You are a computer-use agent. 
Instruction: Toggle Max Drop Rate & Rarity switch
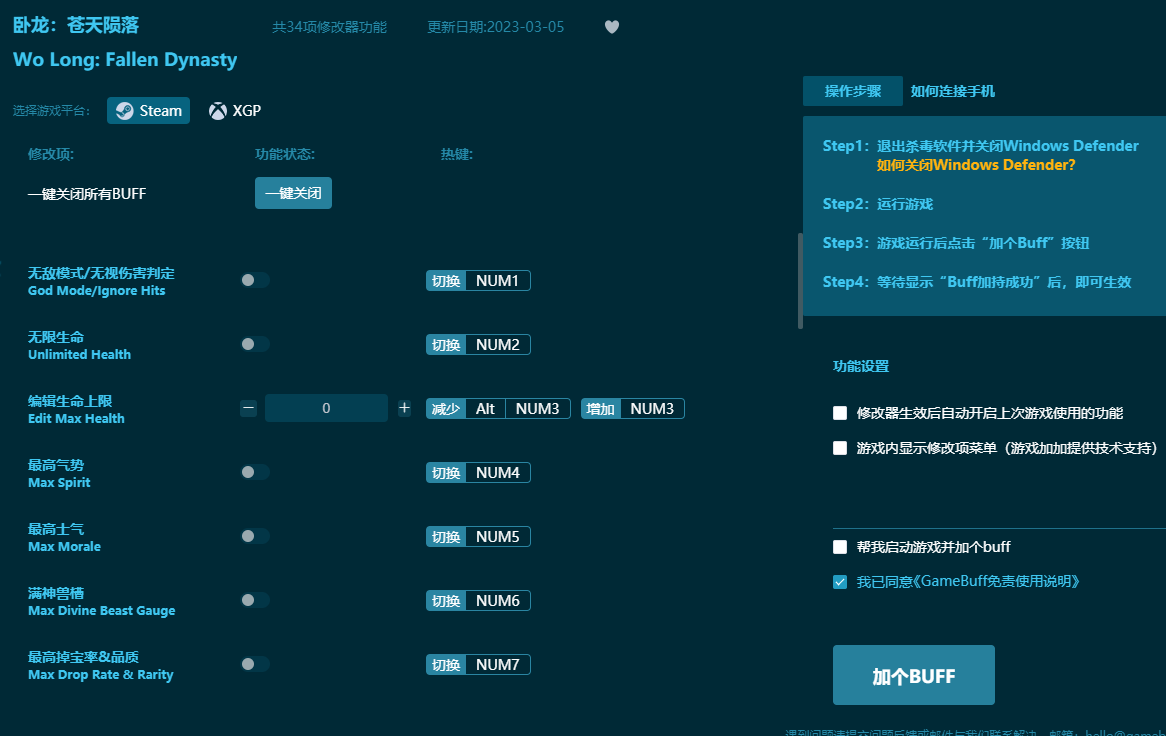coord(255,664)
